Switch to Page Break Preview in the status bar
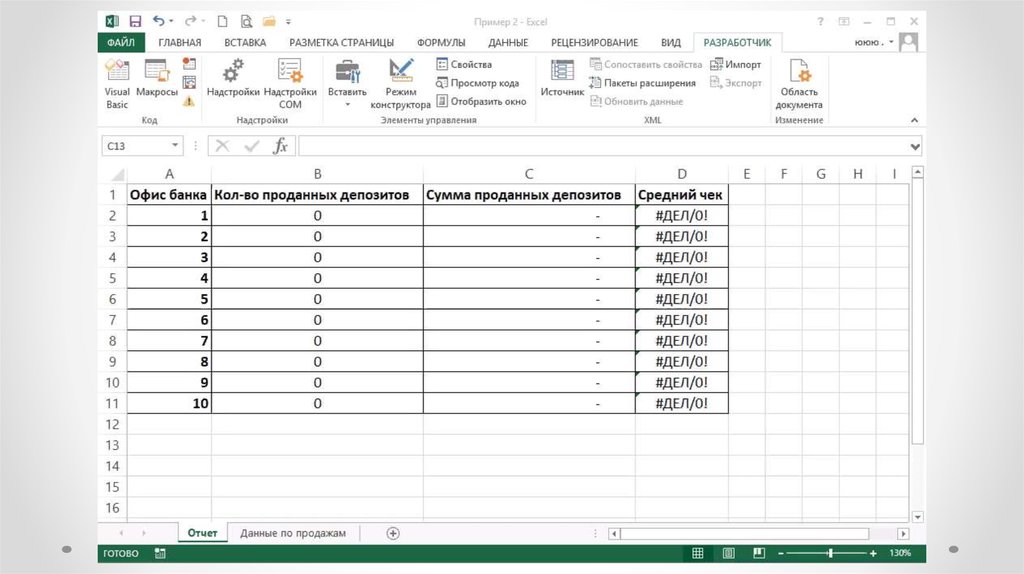The width and height of the screenshot is (1024, 574). (x=759, y=553)
